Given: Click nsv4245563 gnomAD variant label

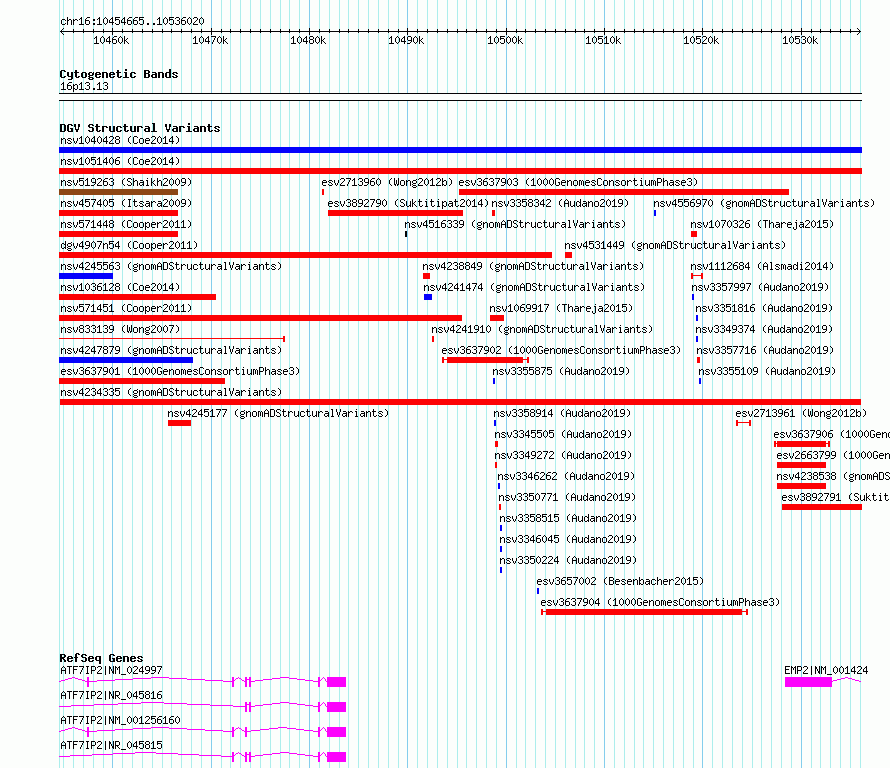Looking at the screenshot, I should click(171, 266).
